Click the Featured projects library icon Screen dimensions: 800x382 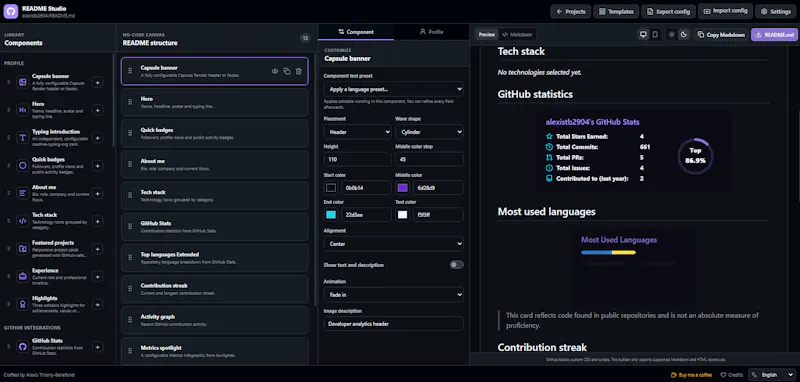coord(22,248)
